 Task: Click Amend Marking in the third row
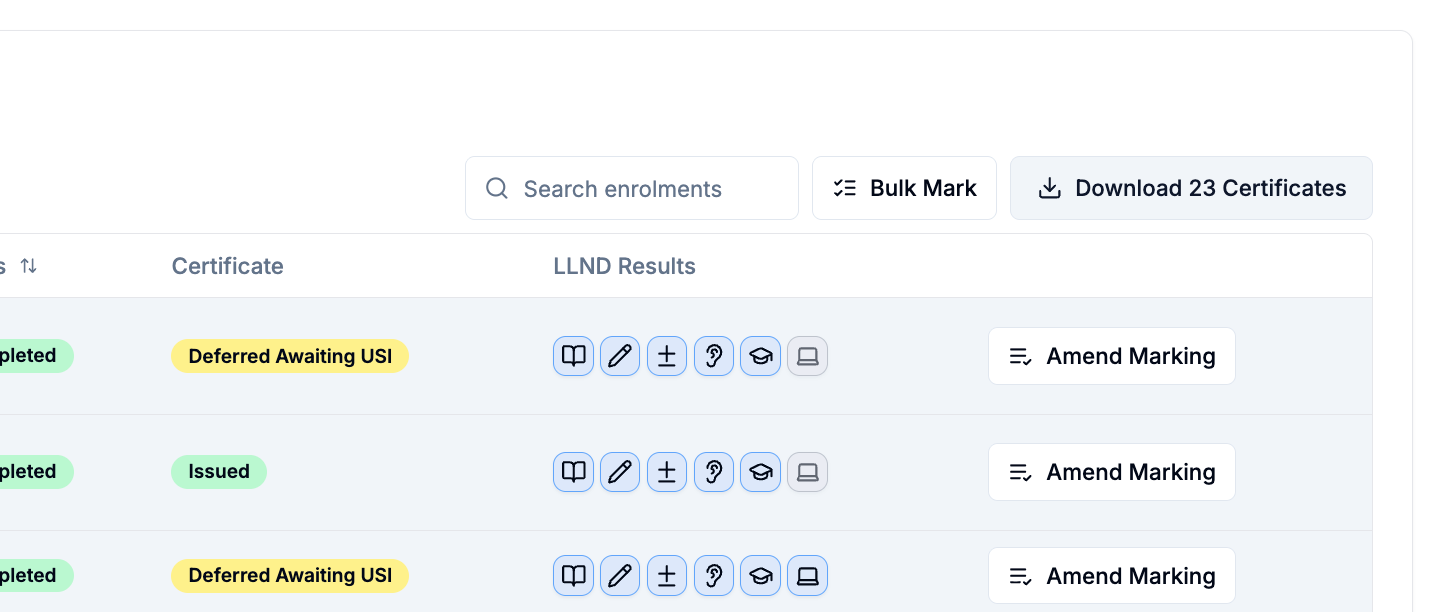click(x=1112, y=576)
